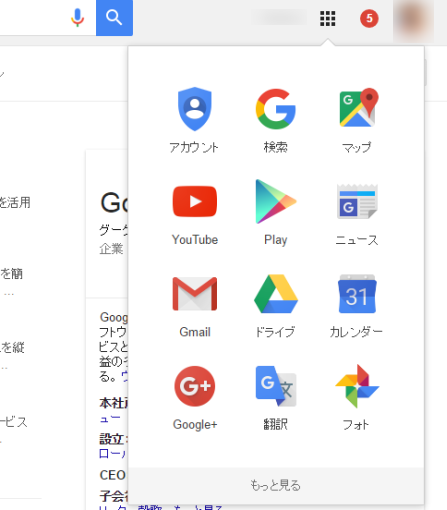Open Google Translate (翻訳) app

point(276,397)
